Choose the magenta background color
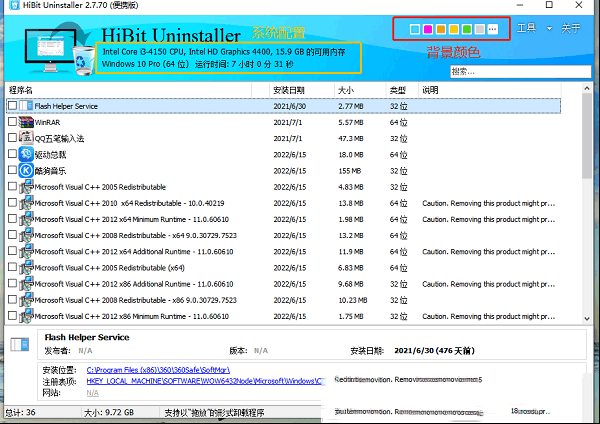 pos(428,29)
